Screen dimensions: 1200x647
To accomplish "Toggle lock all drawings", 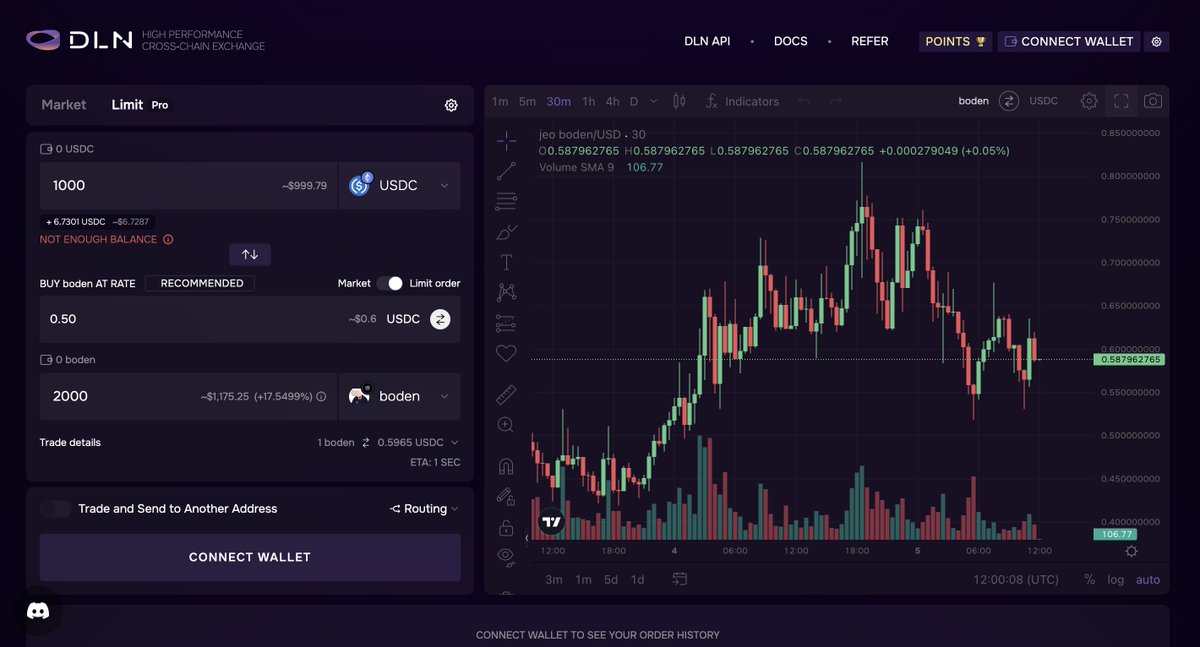I will 507,527.
